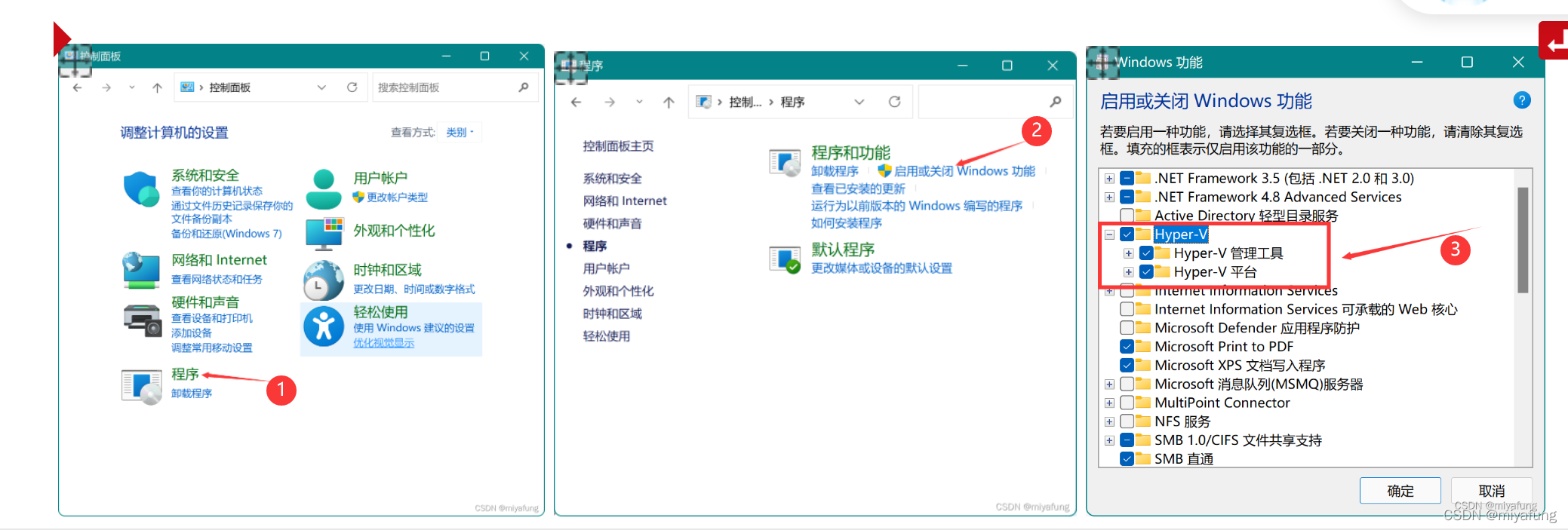Screen dimensions: 1568x530
Task: Go forward in the Programs window
Action: click(x=610, y=102)
